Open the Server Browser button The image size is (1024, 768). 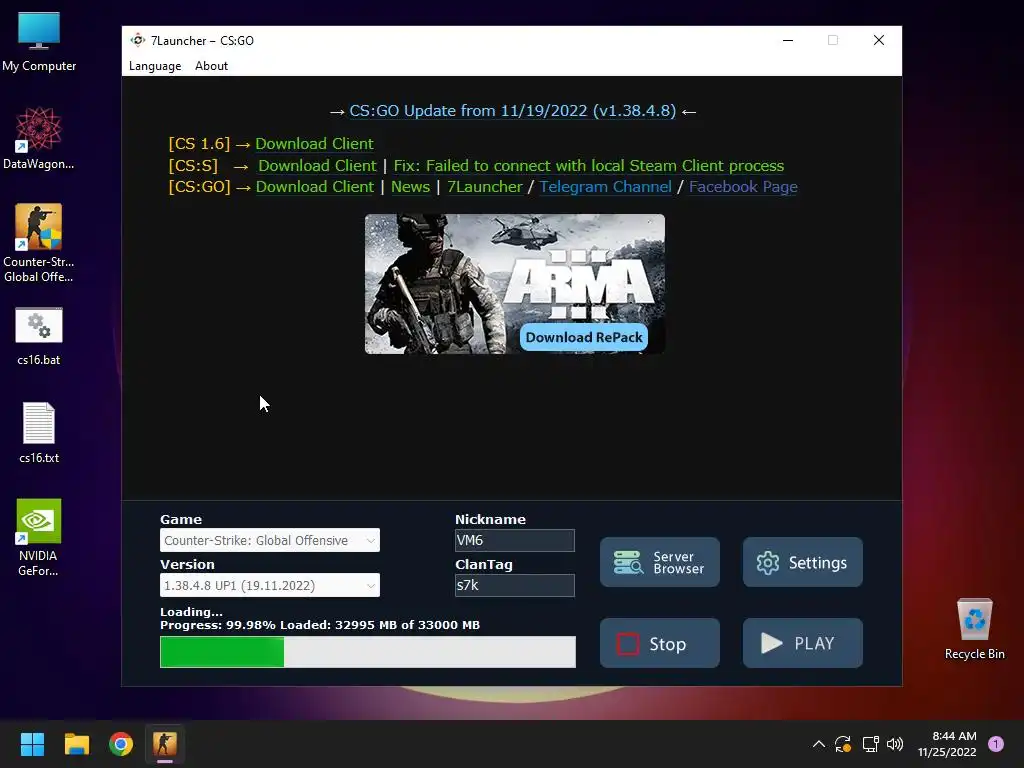pos(660,562)
